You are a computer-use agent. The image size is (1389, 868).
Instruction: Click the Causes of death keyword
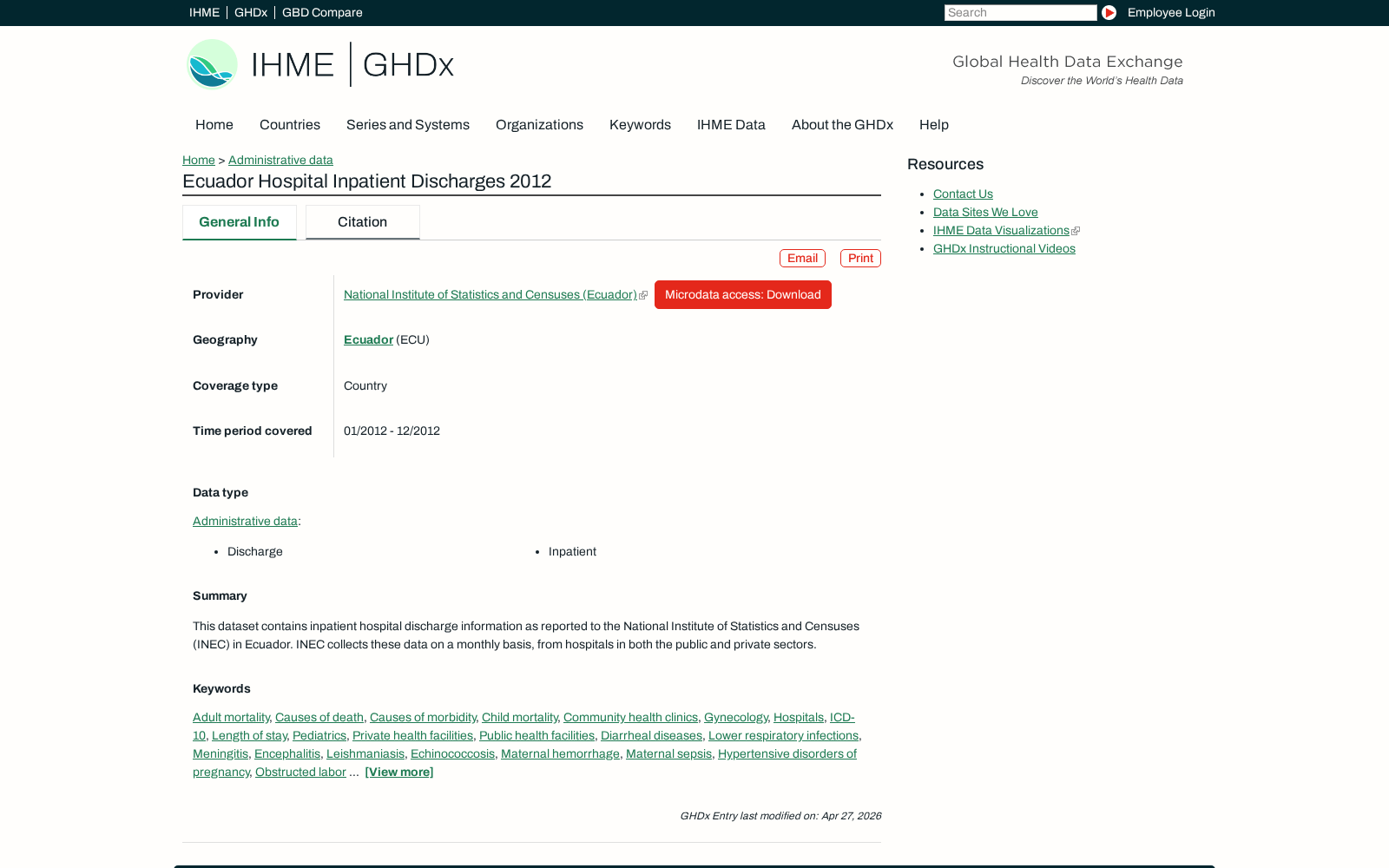coord(319,718)
